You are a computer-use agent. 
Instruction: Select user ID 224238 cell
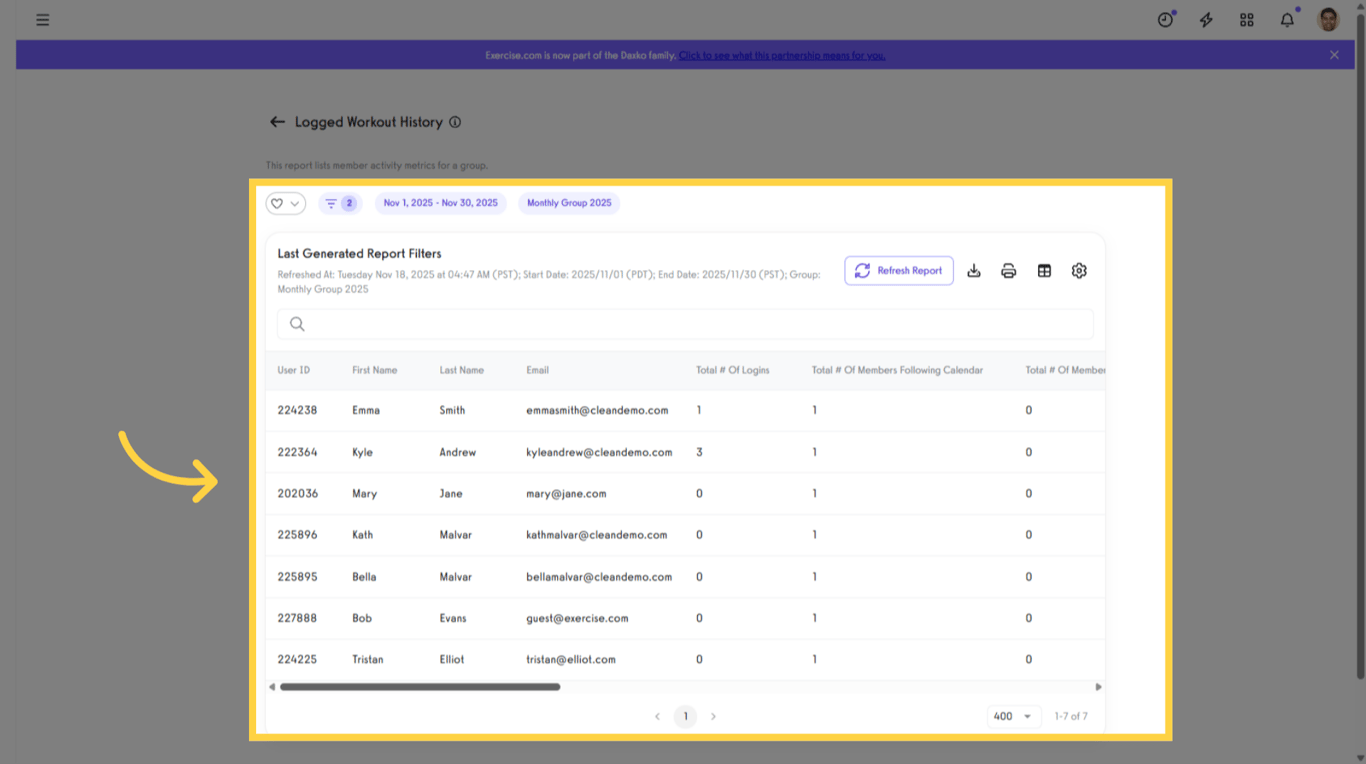click(297, 410)
